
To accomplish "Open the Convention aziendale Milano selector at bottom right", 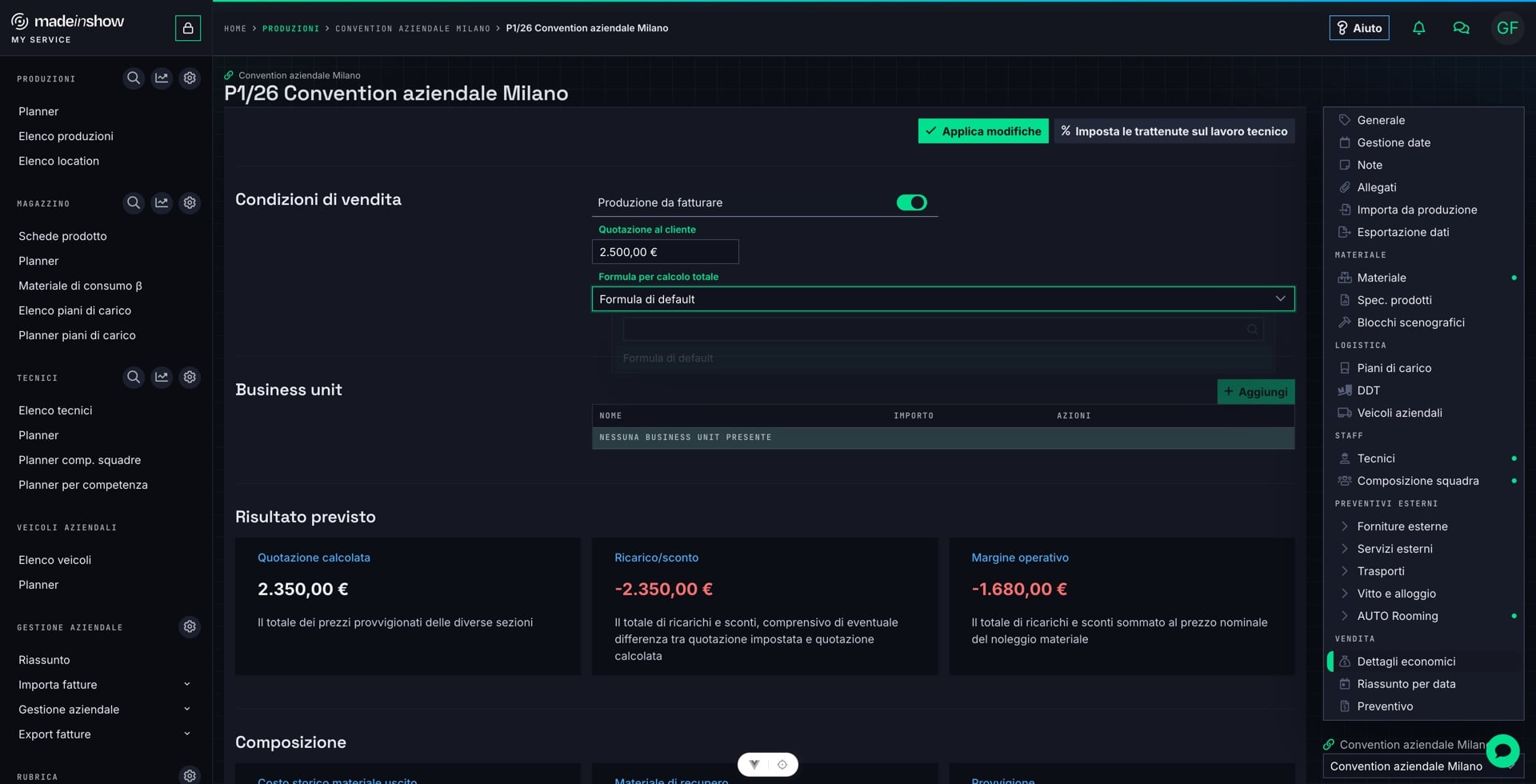I will pyautogui.click(x=1422, y=766).
